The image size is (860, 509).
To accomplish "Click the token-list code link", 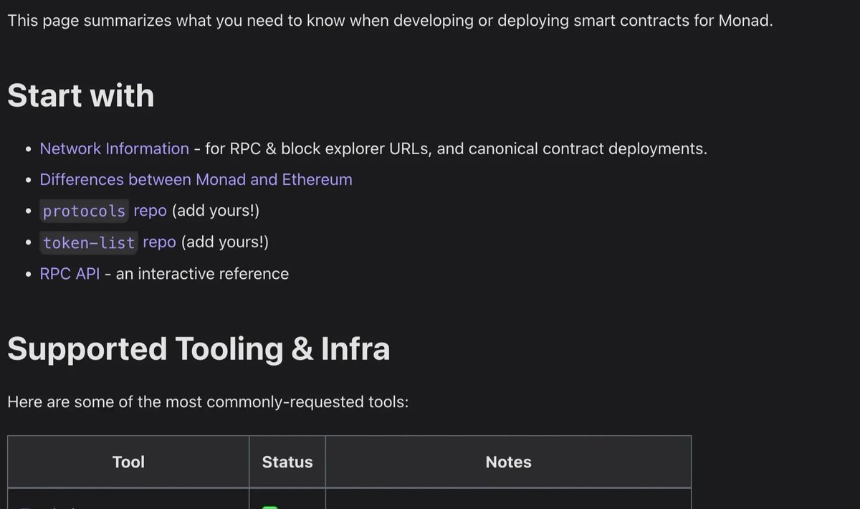I will 88,242.
